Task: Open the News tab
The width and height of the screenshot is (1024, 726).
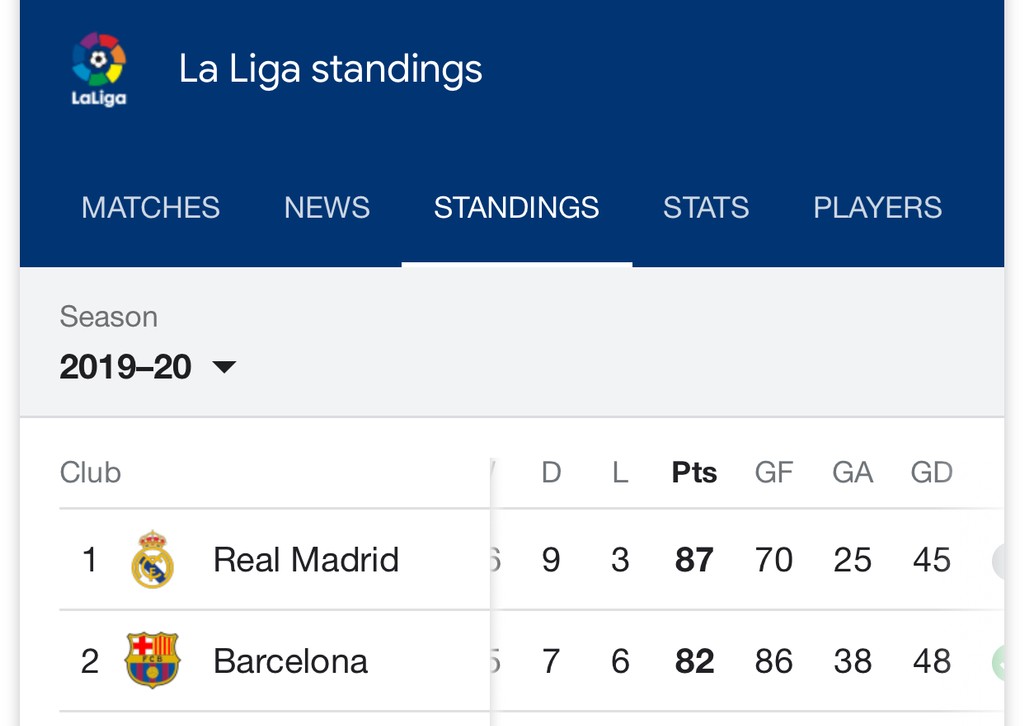Action: tap(327, 207)
